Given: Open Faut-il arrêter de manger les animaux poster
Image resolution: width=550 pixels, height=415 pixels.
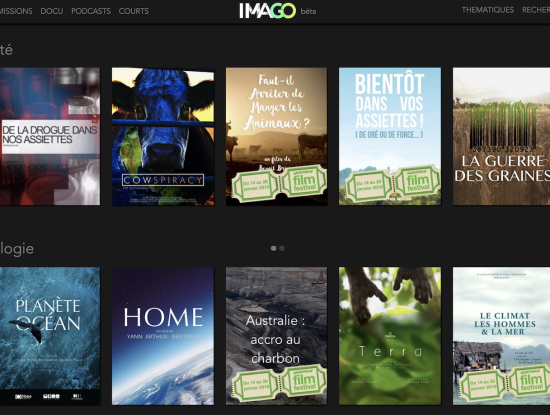Looking at the screenshot, I should (276, 136).
